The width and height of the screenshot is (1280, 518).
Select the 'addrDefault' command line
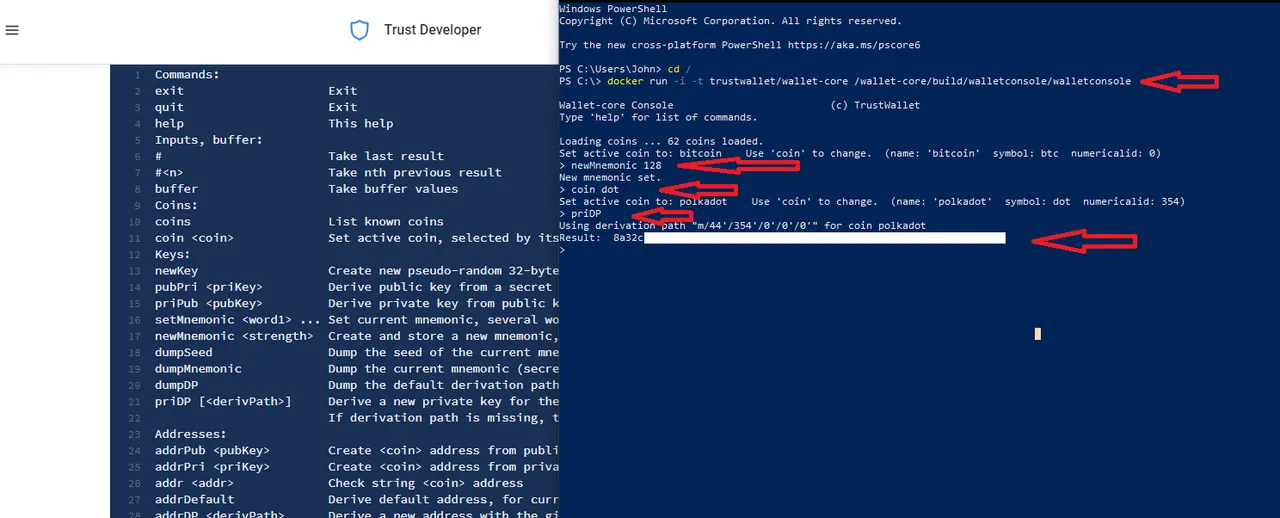coord(194,499)
